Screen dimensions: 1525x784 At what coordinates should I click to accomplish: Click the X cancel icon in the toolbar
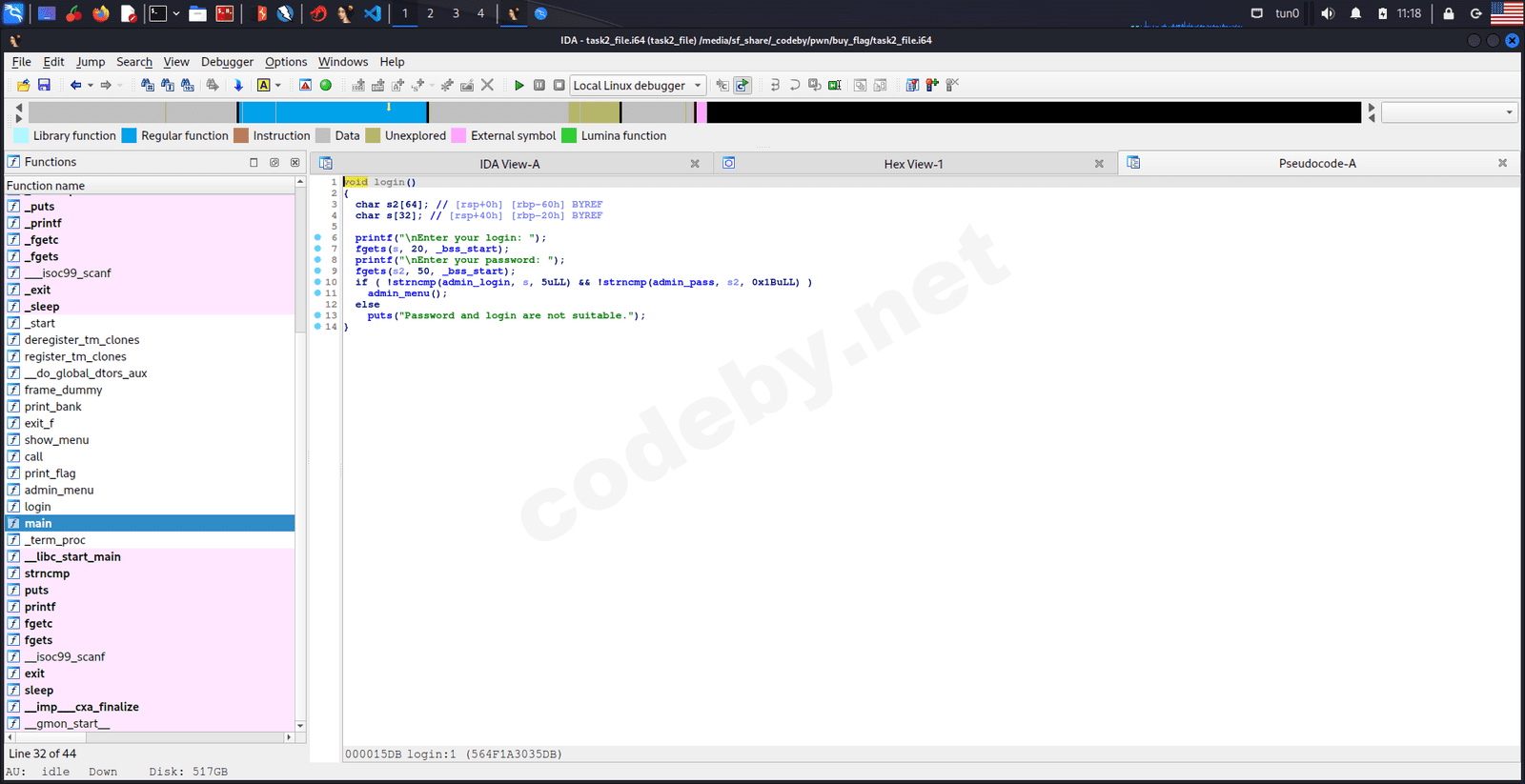click(x=487, y=85)
